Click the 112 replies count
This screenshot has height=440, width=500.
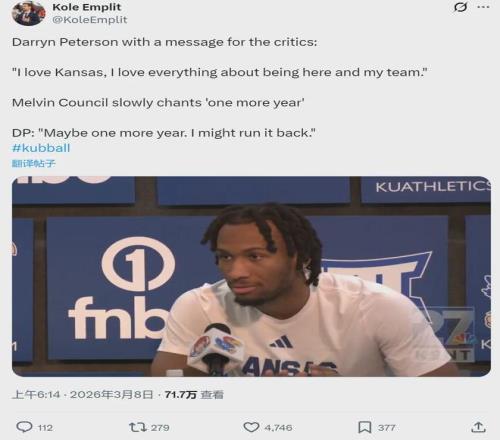(45, 427)
